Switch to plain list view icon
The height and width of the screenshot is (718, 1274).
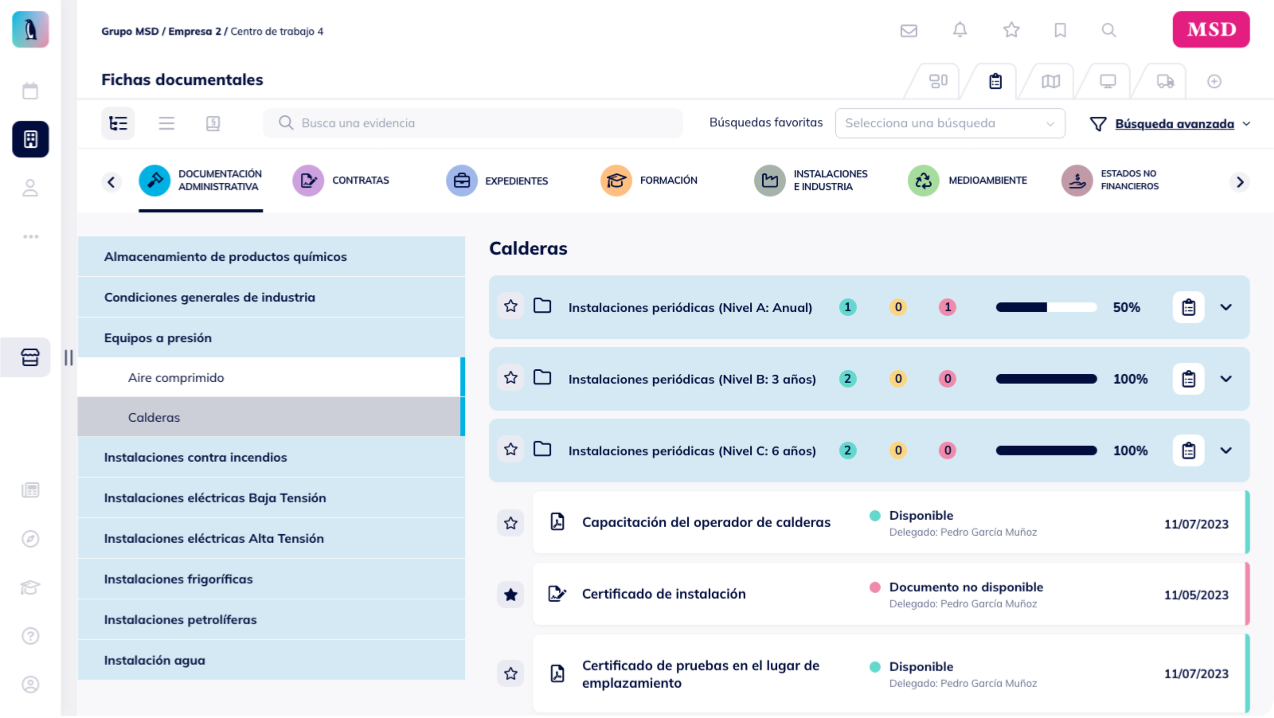coord(166,123)
